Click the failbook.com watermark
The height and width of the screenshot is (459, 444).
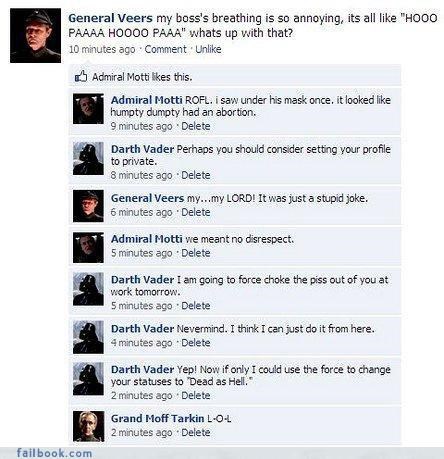click(54, 453)
